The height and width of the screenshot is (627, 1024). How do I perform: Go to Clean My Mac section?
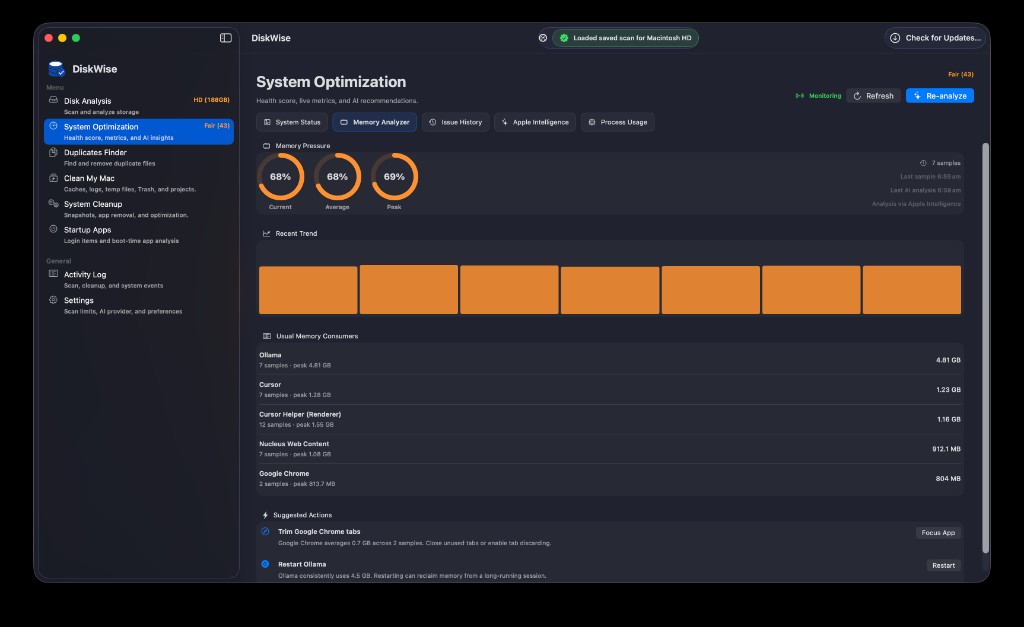click(138, 183)
